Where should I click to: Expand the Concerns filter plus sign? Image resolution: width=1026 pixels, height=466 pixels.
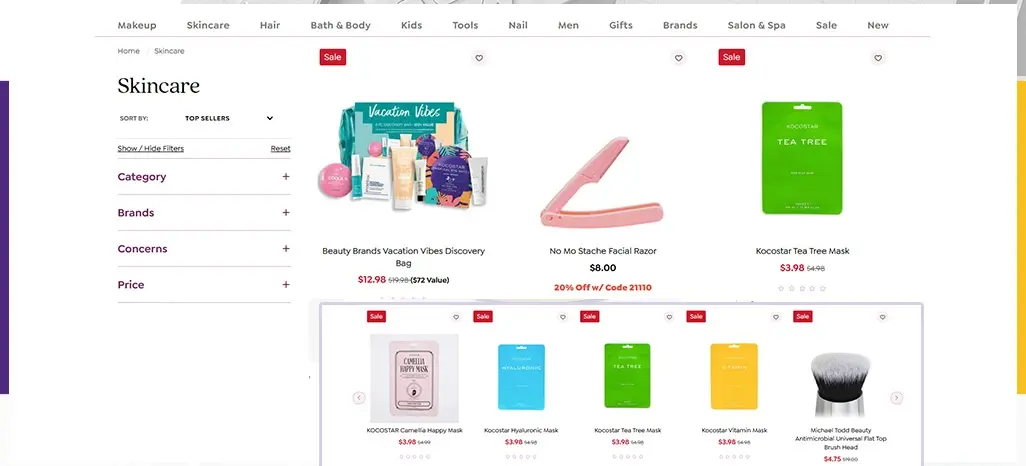point(286,249)
